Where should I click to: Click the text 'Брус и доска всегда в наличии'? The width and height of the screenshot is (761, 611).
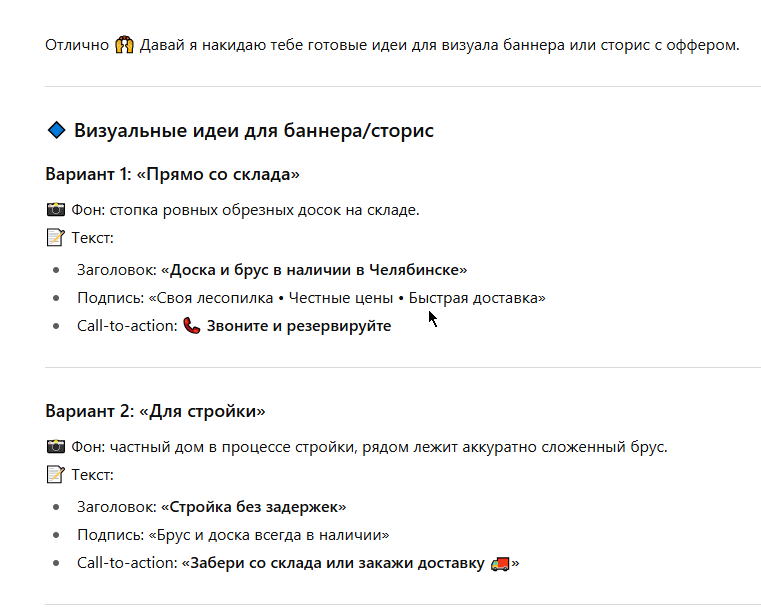[x=269, y=535]
